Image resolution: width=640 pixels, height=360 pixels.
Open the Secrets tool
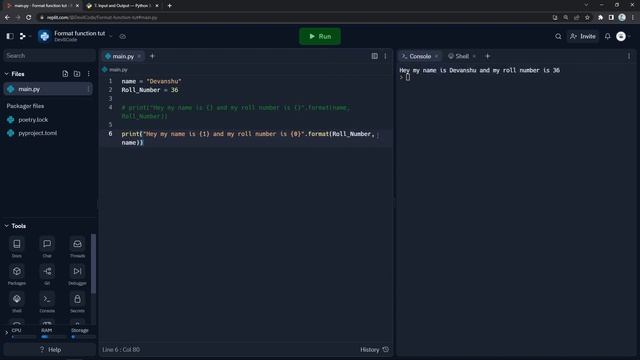tap(77, 302)
